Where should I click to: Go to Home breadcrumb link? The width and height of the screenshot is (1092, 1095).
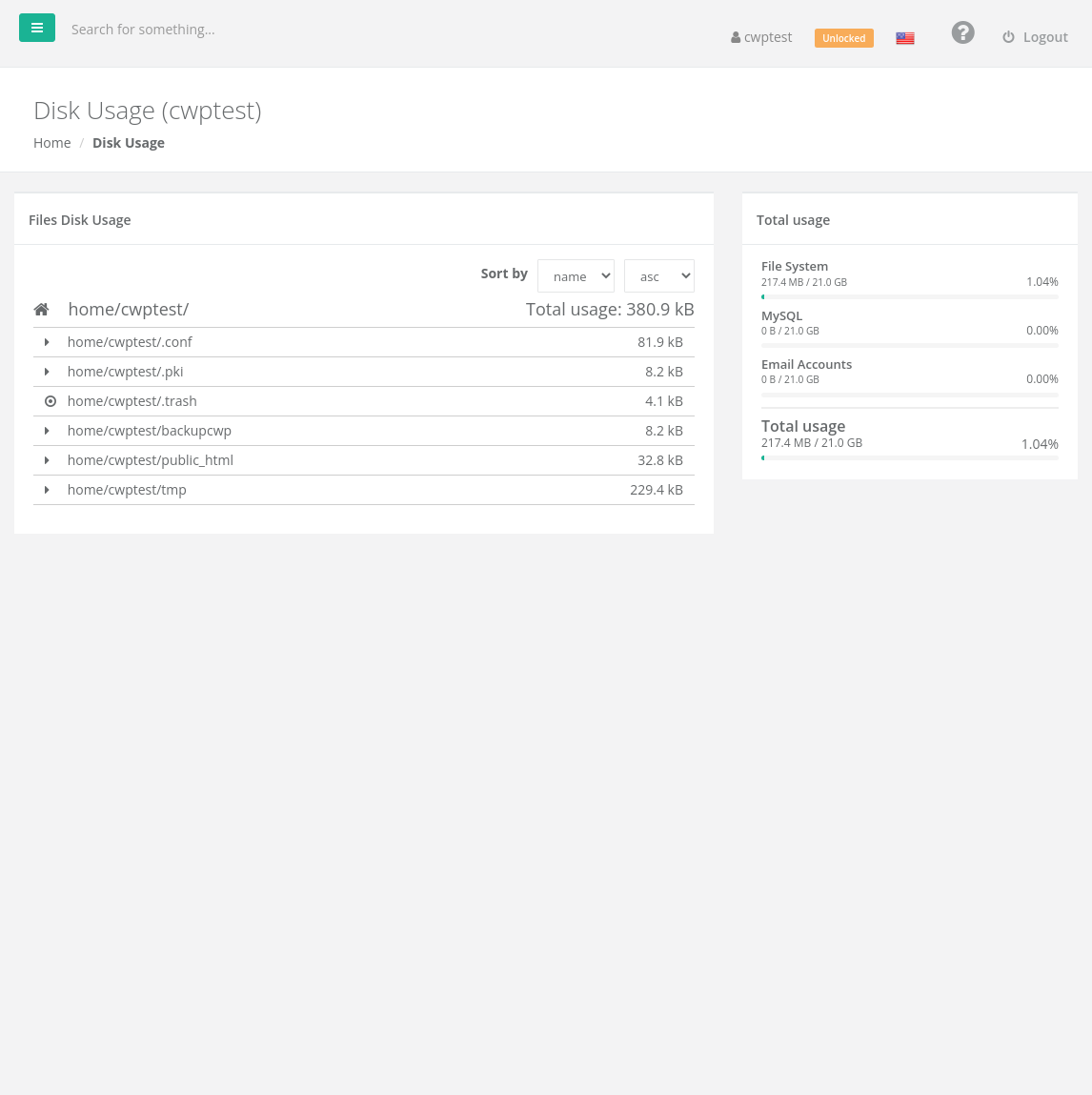click(52, 142)
